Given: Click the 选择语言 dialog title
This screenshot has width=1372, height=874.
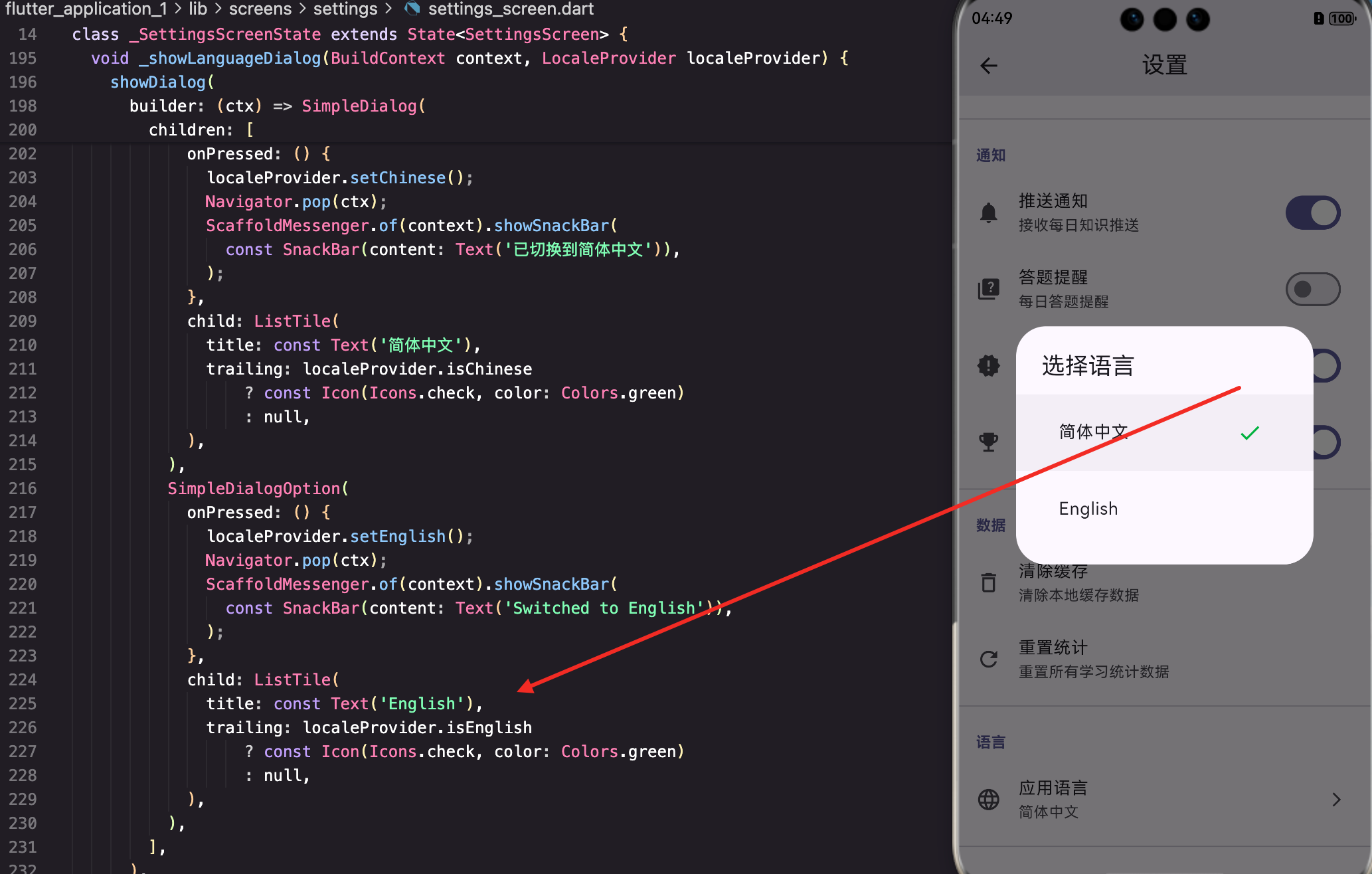Looking at the screenshot, I should tap(1088, 365).
